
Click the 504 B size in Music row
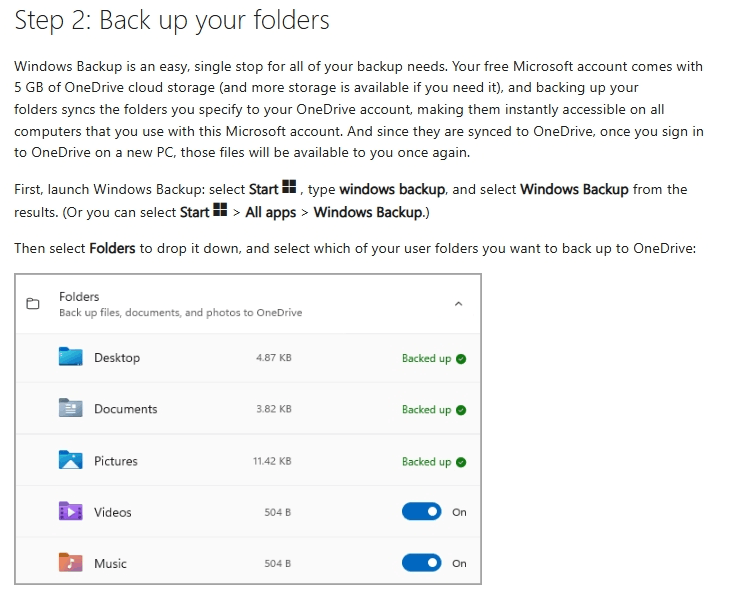coord(278,563)
